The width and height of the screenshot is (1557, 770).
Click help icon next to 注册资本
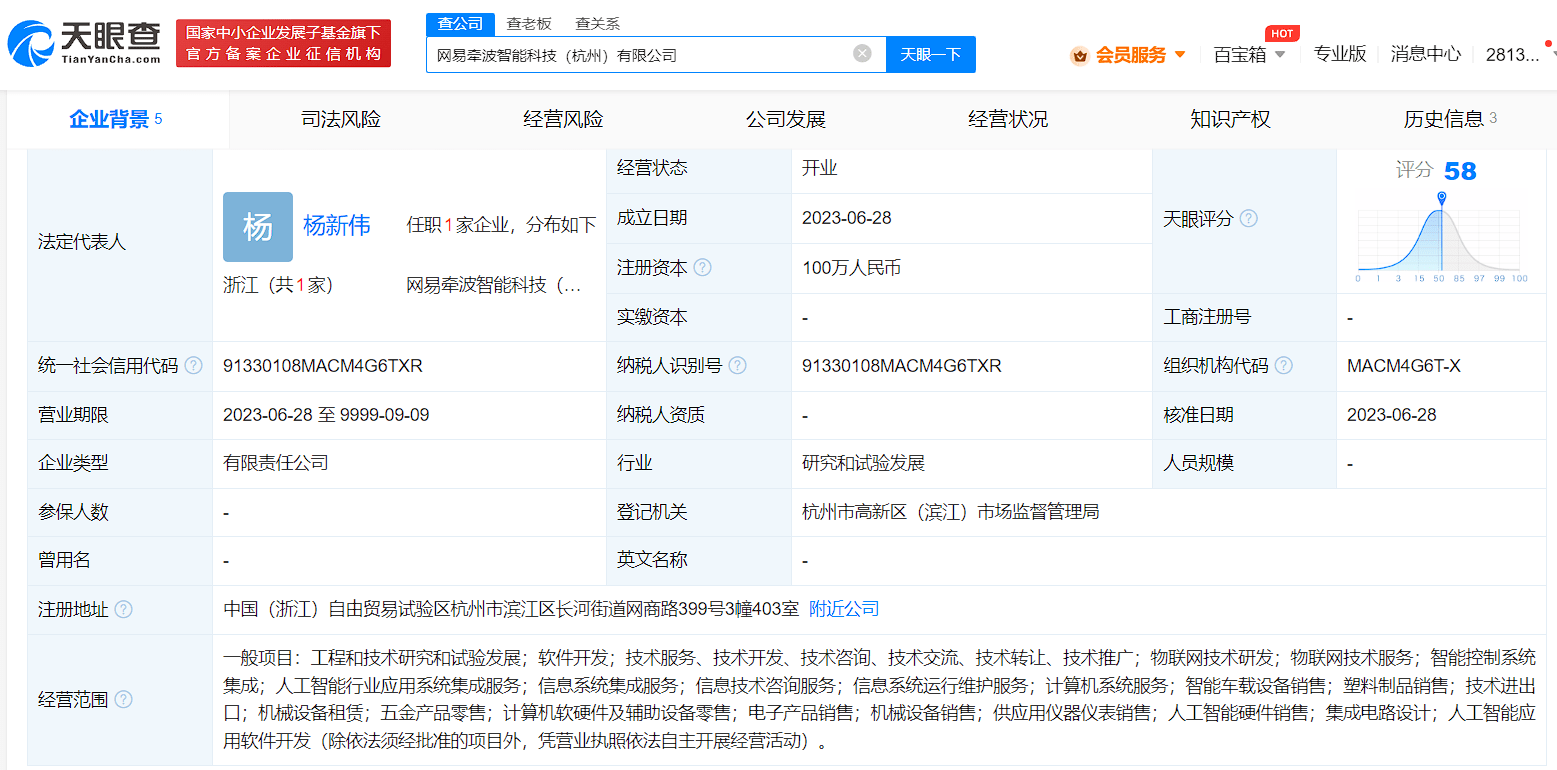[x=703, y=268]
